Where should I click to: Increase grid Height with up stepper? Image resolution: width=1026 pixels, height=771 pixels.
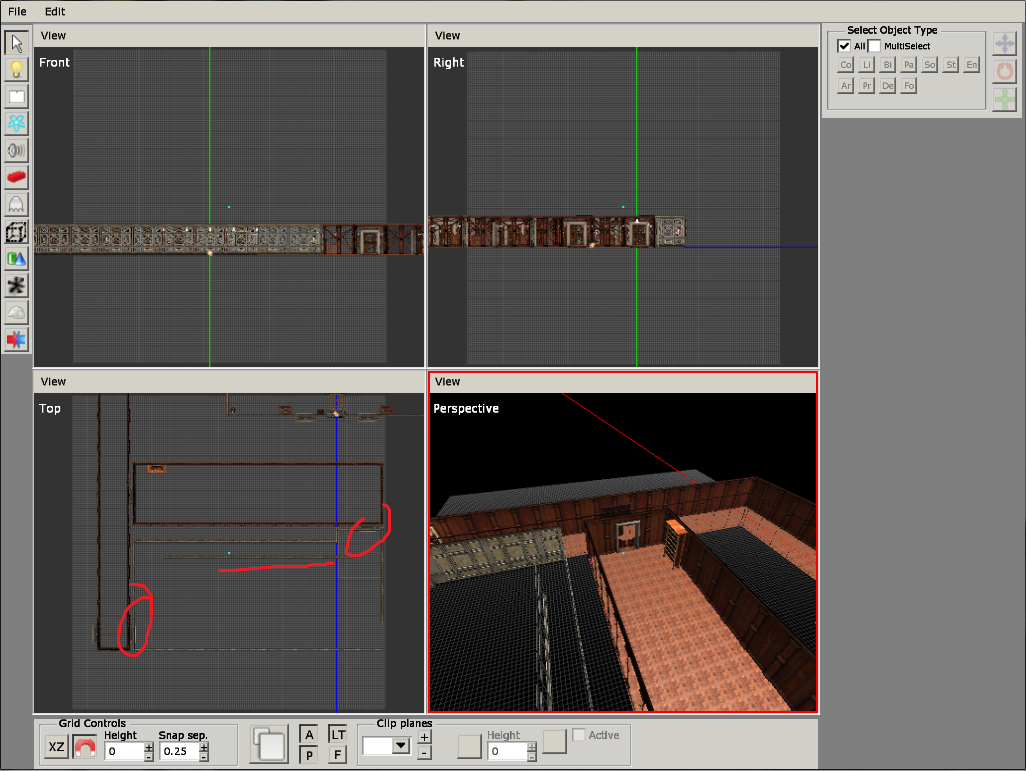click(149, 746)
